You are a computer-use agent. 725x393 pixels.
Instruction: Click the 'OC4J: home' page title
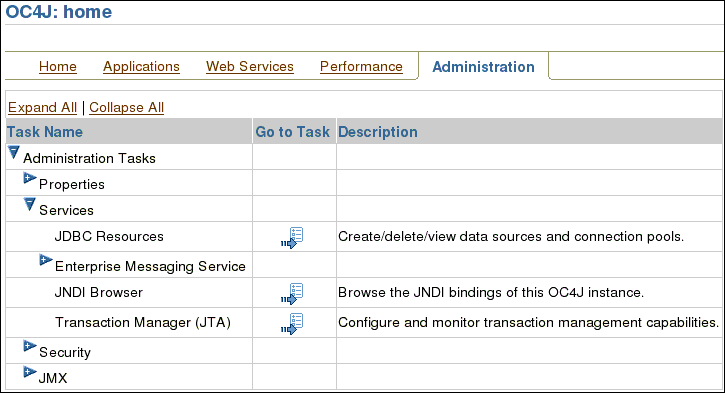pos(59,12)
